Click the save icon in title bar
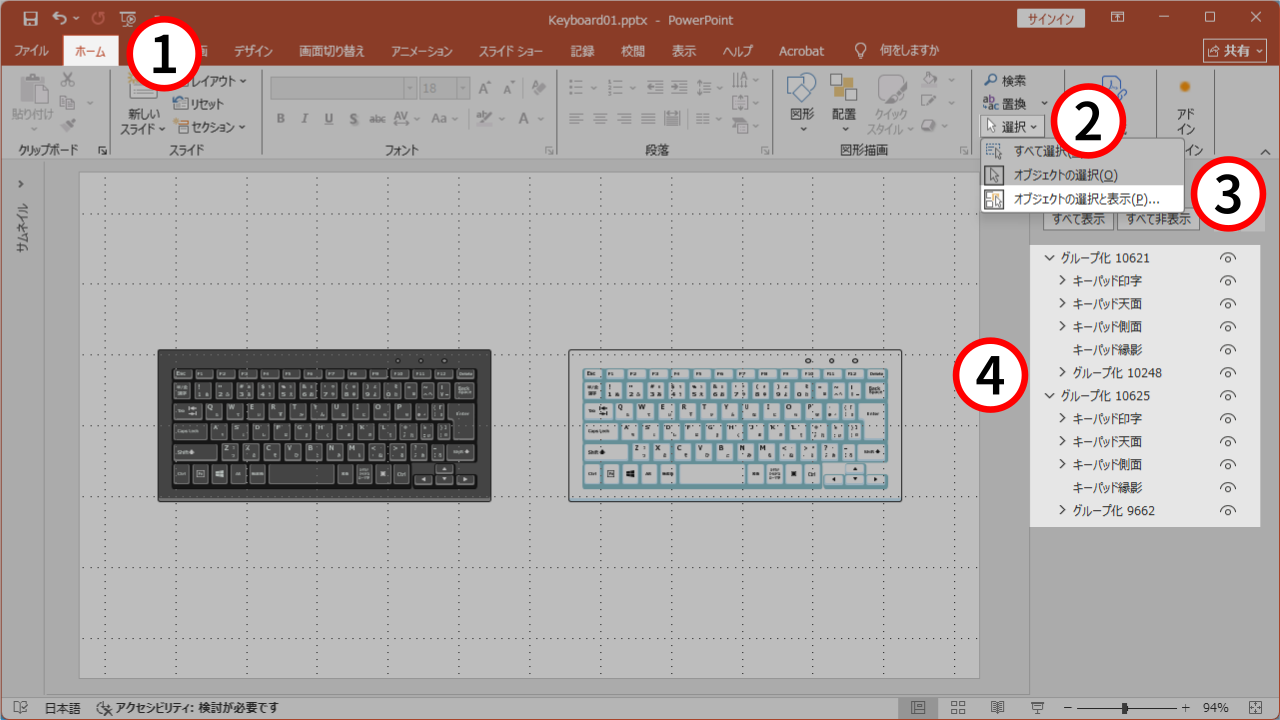Viewport: 1280px width, 720px height. 30,18
